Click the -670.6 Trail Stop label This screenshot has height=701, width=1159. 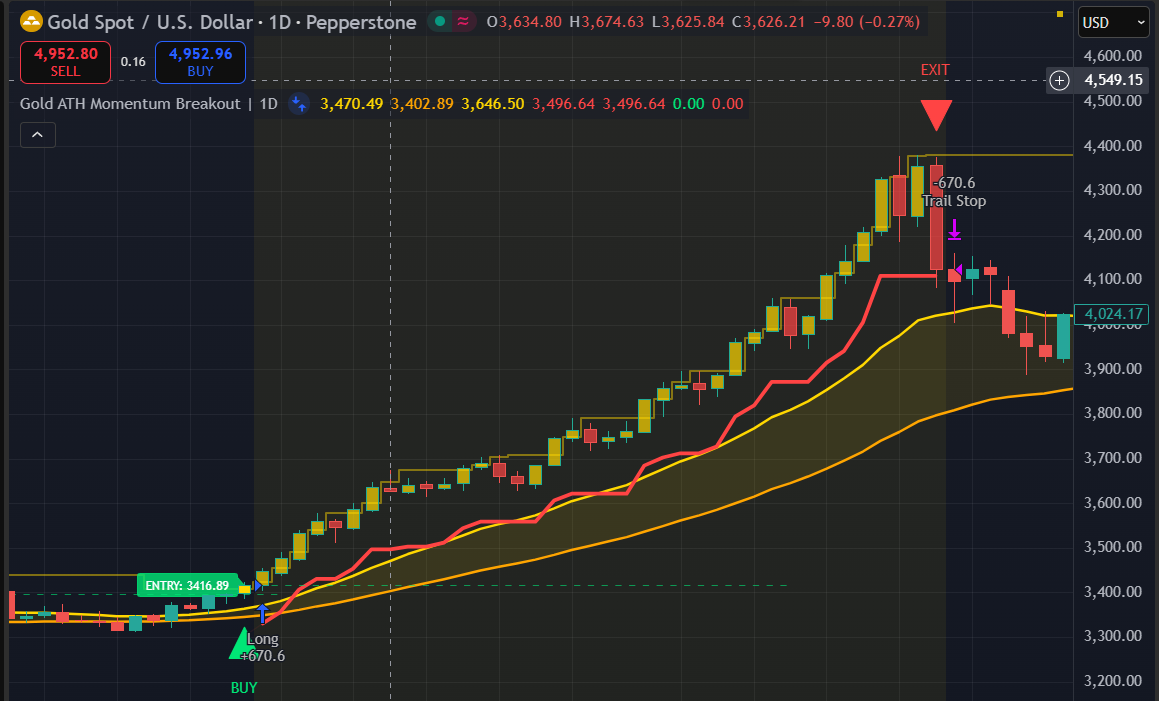(954, 192)
